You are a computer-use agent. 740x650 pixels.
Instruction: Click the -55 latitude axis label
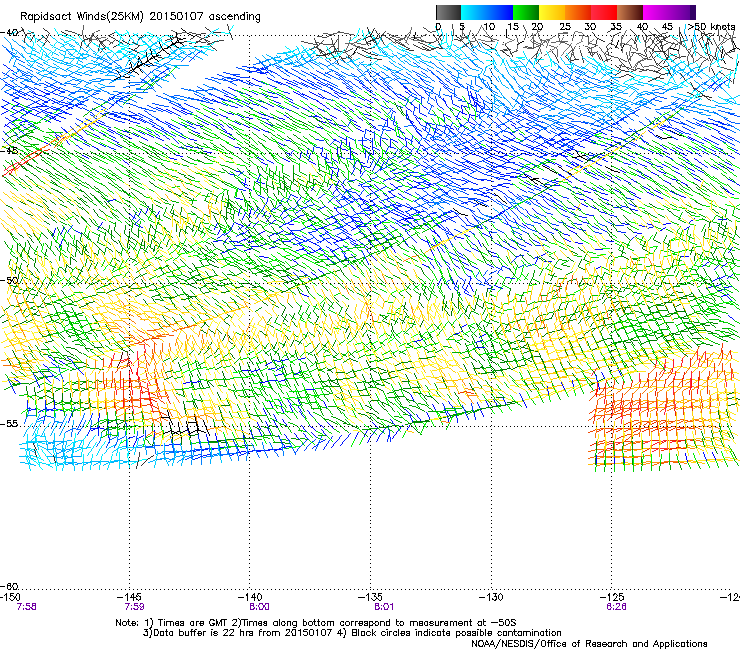[x=9, y=423]
